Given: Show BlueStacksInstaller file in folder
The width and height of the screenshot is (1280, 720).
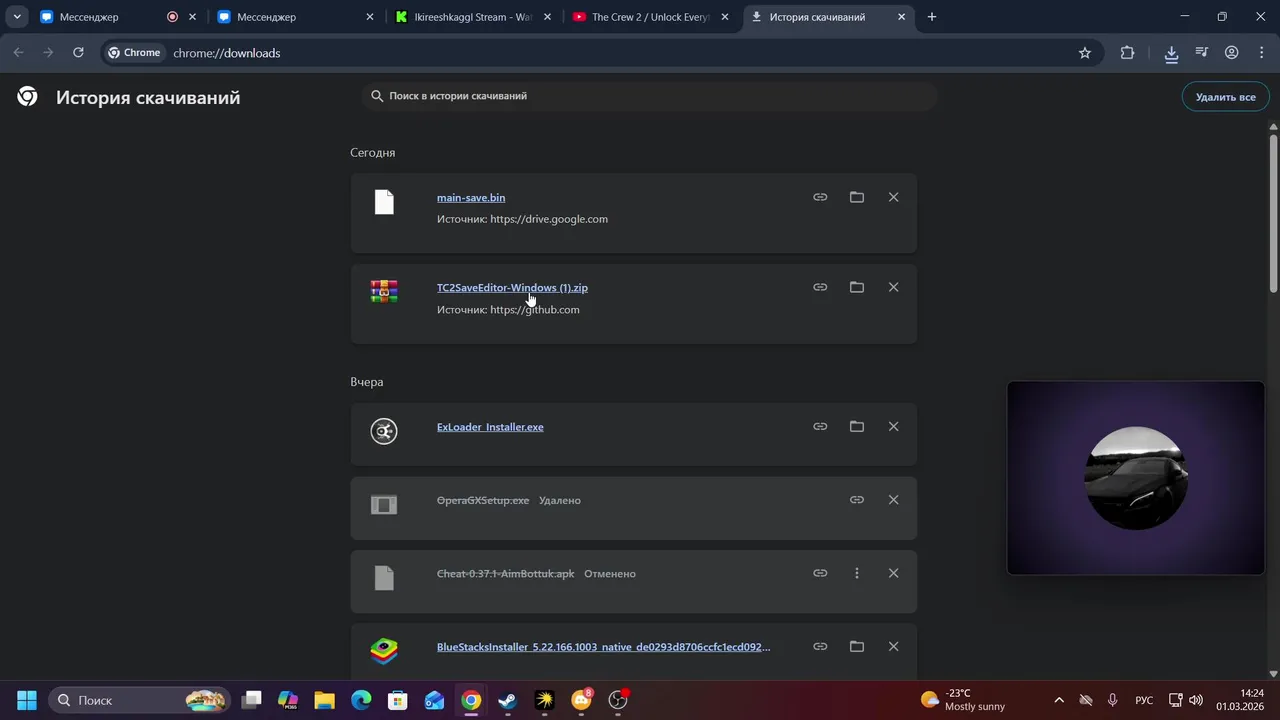Looking at the screenshot, I should 857,646.
